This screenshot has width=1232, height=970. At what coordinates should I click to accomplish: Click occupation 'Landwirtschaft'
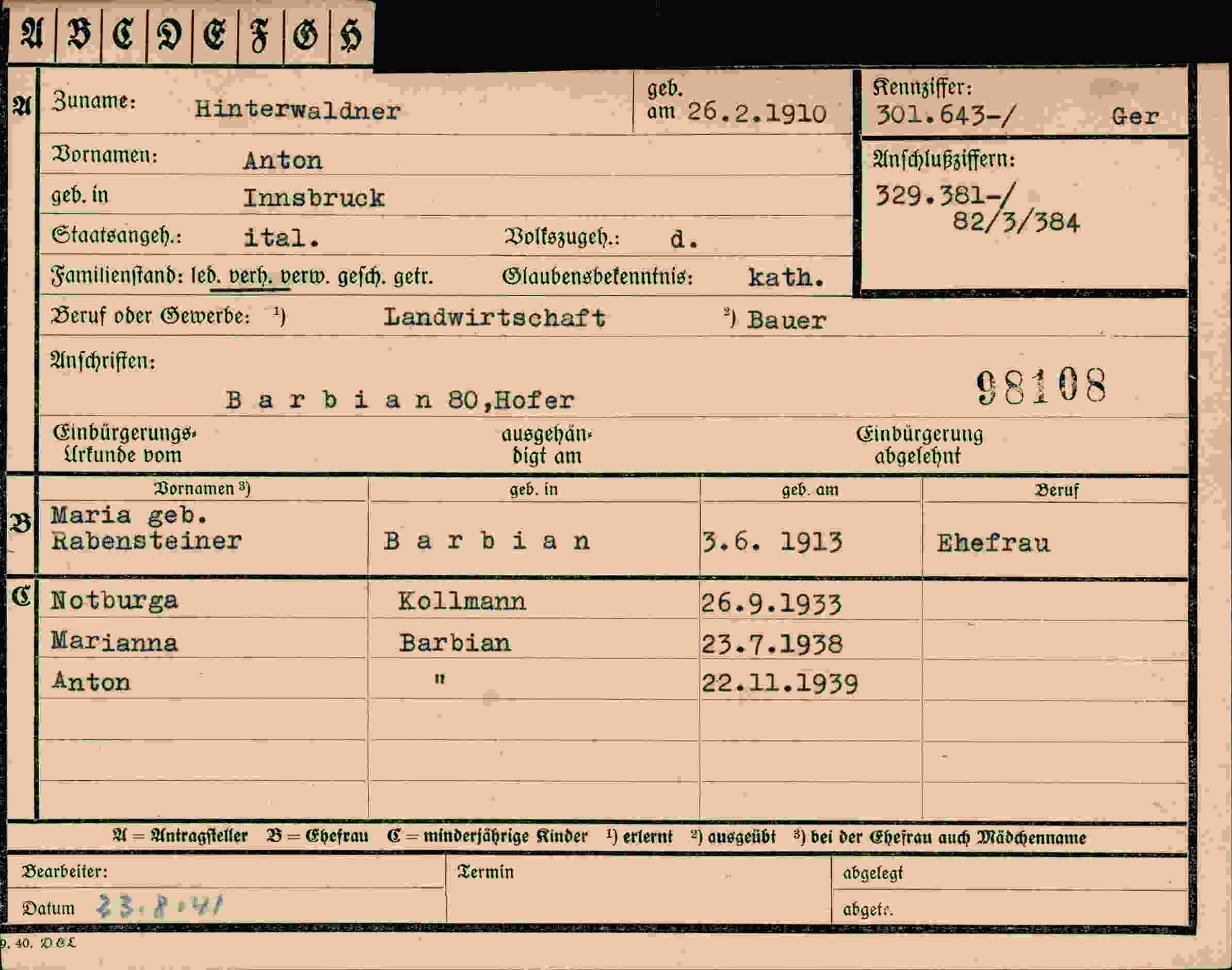[x=495, y=317]
